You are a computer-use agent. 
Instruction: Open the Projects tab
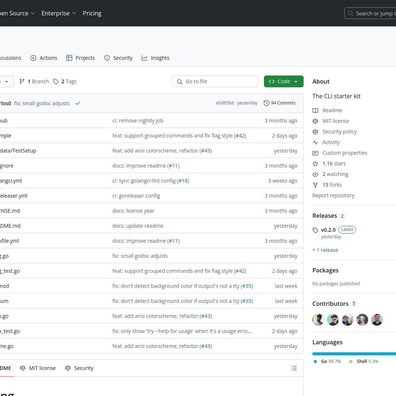point(80,58)
